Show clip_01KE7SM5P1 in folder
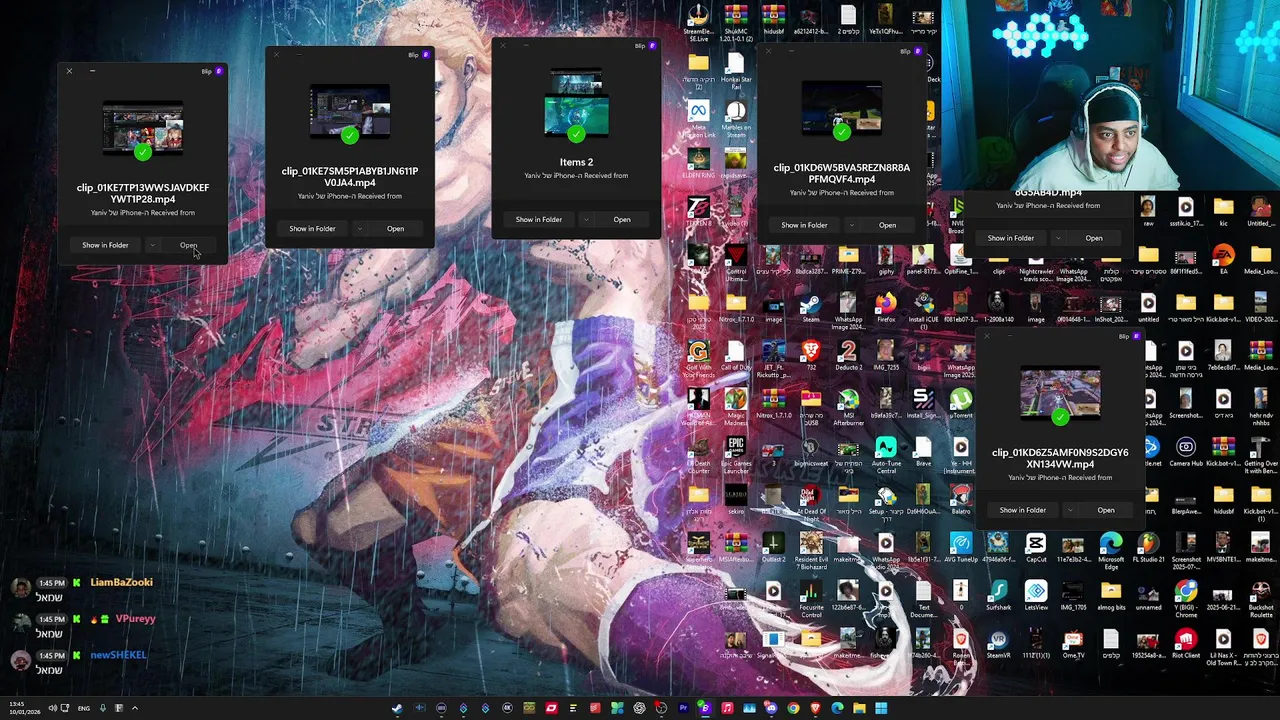The width and height of the screenshot is (1280, 720). pyautogui.click(x=312, y=229)
